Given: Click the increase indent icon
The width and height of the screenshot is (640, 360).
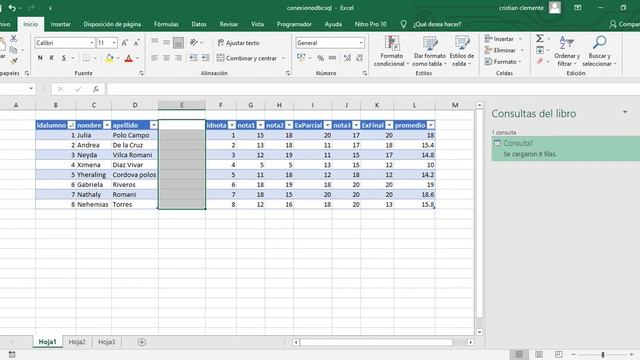Looking at the screenshot, I should pos(205,58).
